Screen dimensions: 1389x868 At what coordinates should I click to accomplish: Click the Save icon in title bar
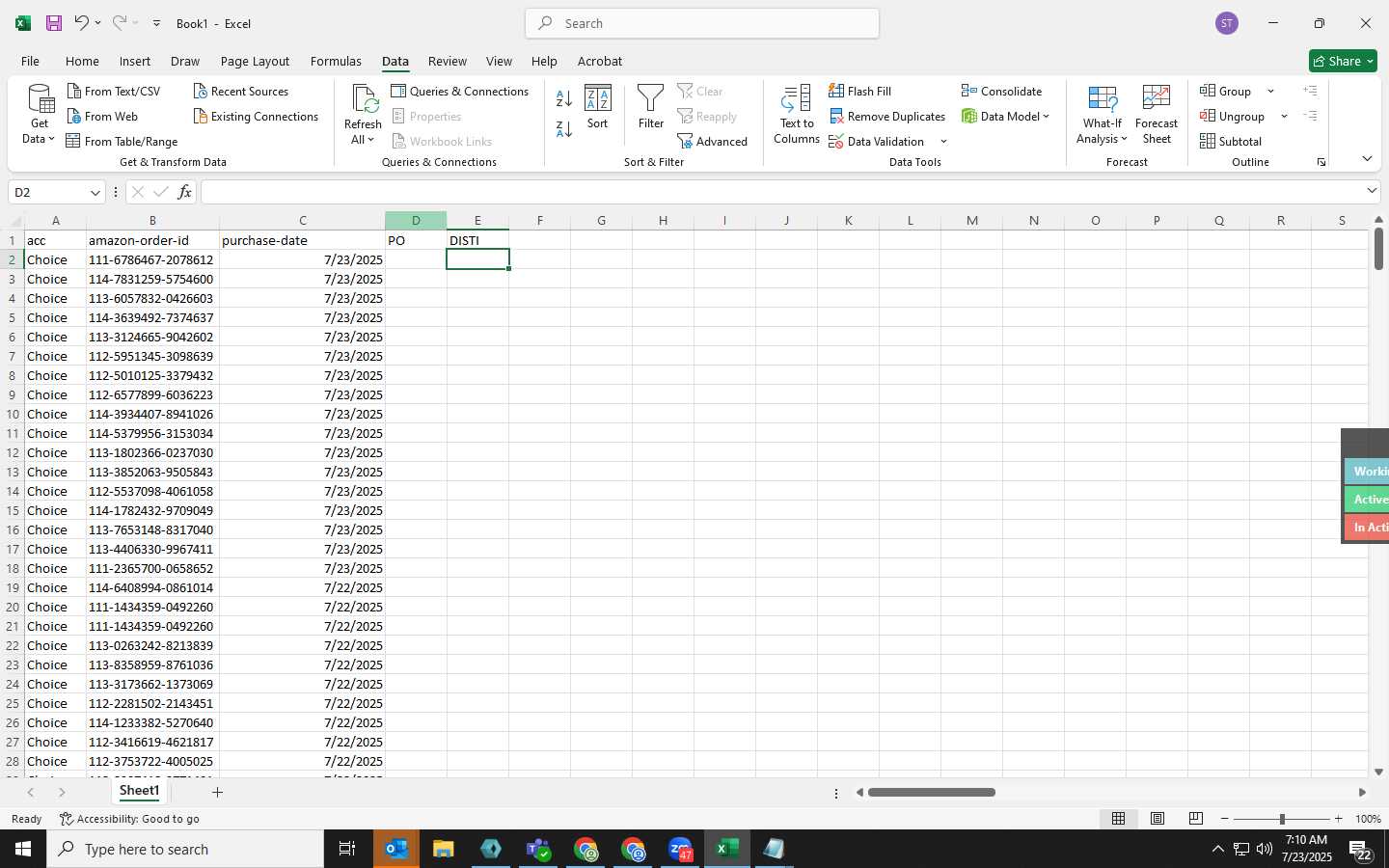pyautogui.click(x=54, y=23)
